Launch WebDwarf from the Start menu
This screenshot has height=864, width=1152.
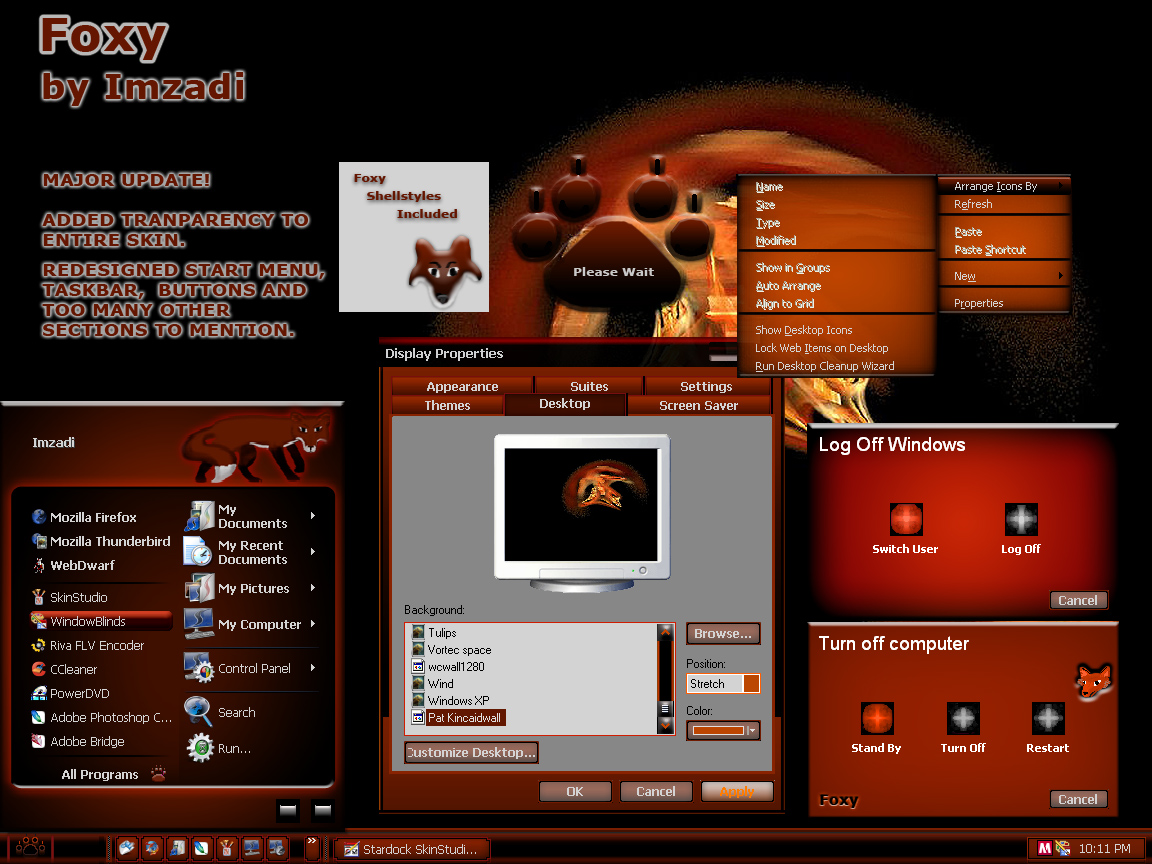(73, 565)
